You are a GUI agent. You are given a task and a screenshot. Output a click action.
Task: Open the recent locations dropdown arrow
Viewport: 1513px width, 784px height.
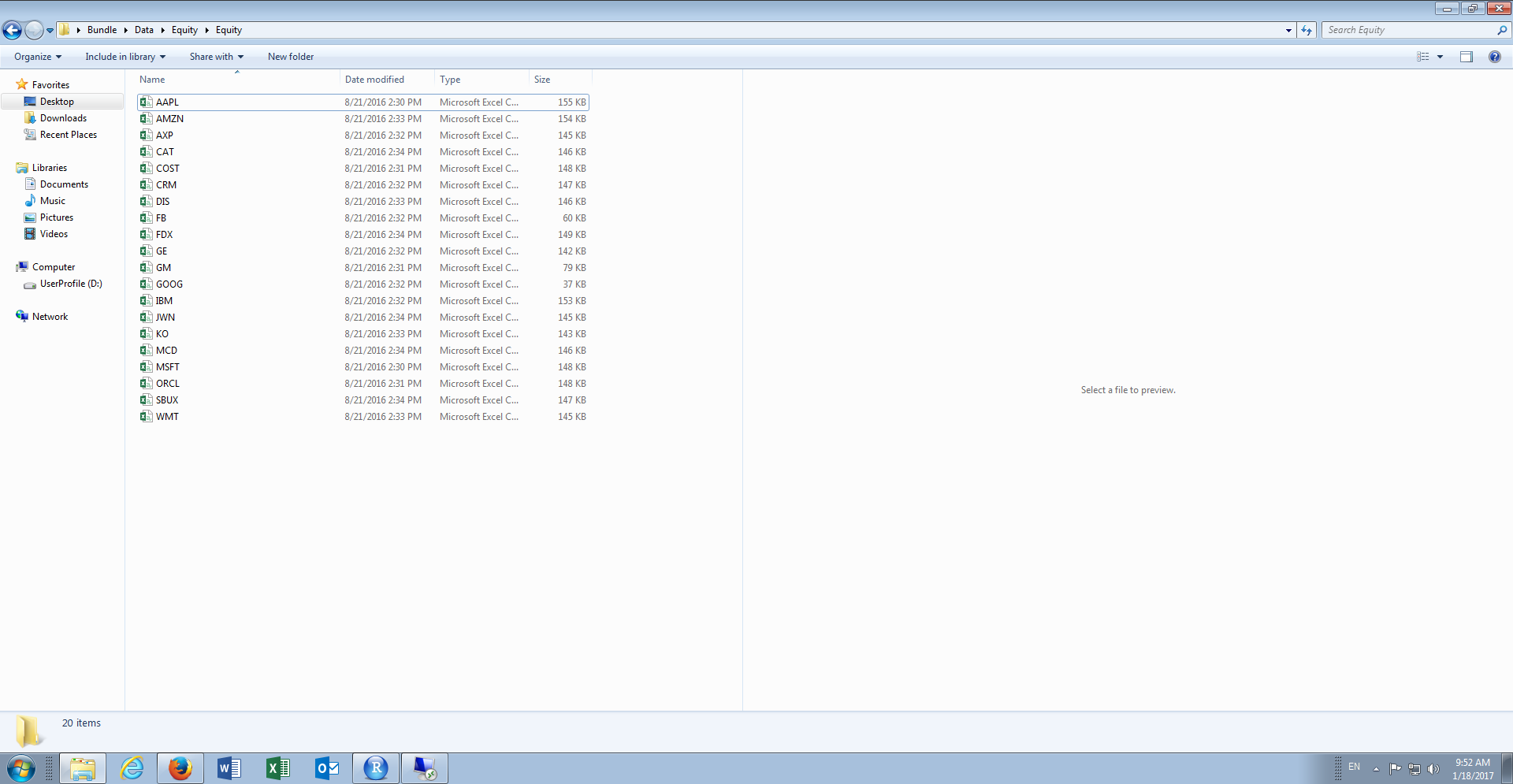tap(50, 31)
